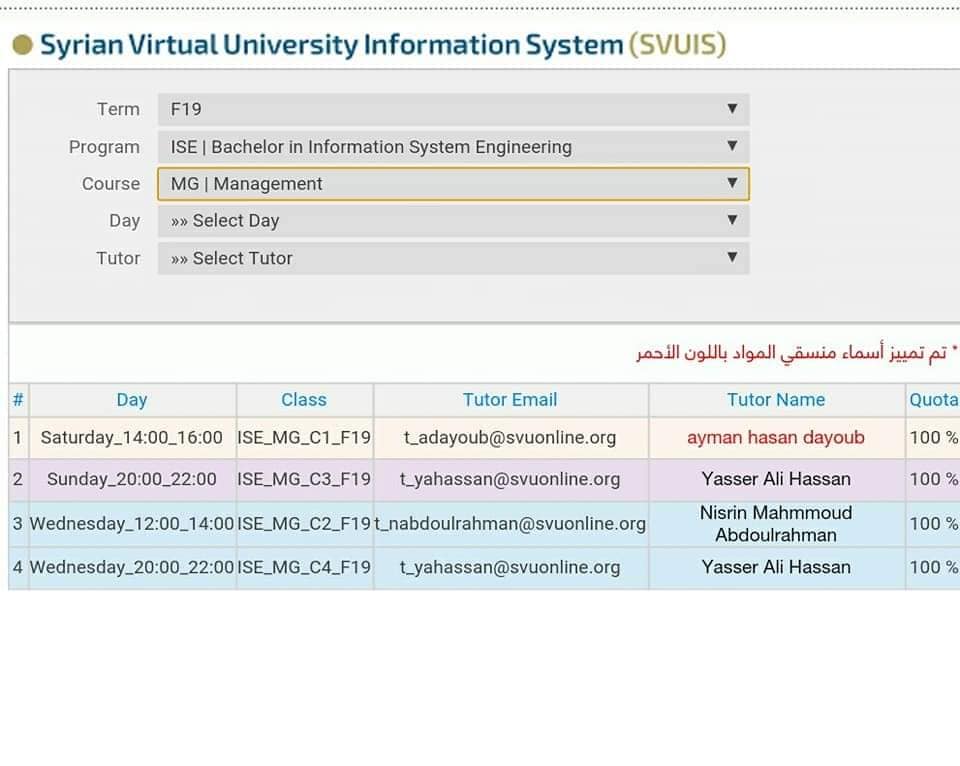Sort table by the # column header
960x766 pixels.
18,400
